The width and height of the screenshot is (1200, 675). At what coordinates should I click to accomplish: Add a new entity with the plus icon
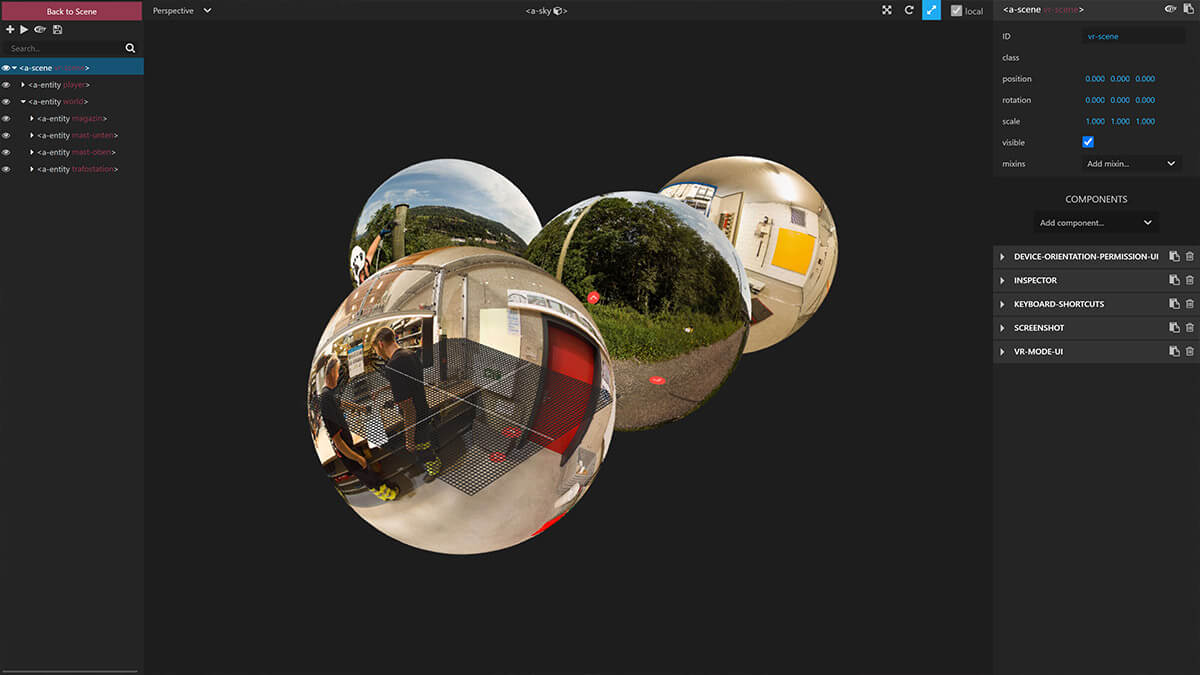pos(9,29)
